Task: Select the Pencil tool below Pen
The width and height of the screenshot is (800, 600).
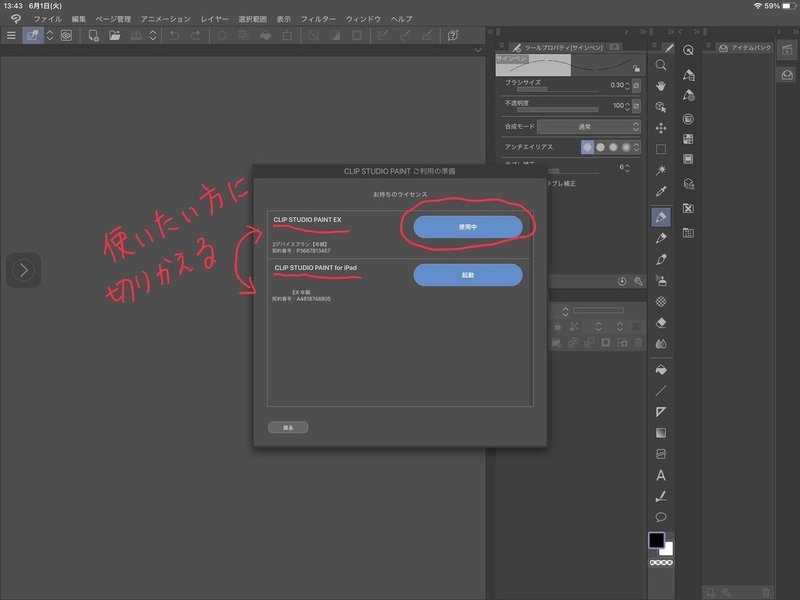Action: 661,238
